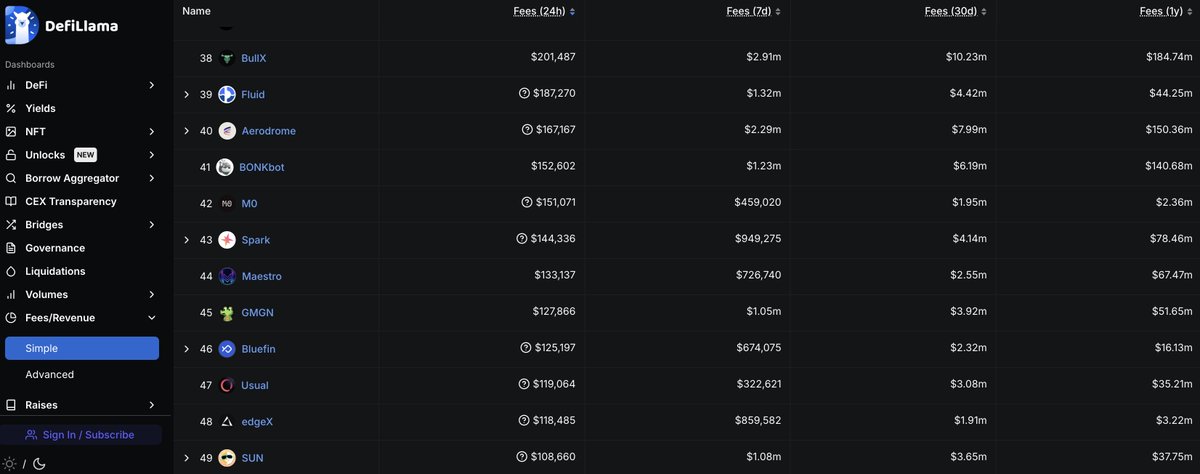Click the SUN protocol logo

227,458
